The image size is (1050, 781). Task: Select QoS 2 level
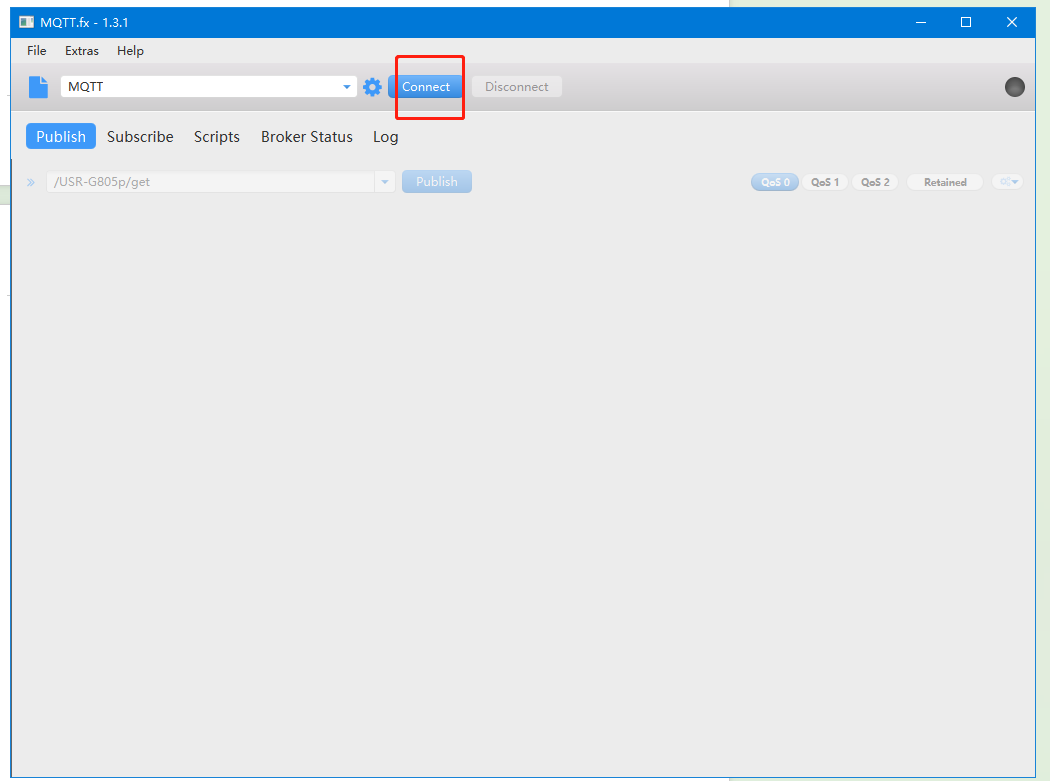coord(875,182)
